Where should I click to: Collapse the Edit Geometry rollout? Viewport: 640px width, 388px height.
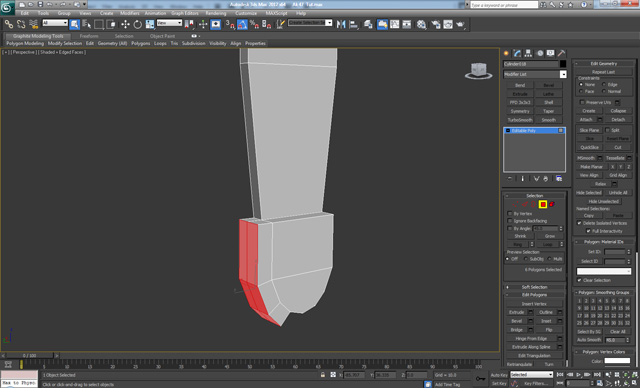[604, 64]
